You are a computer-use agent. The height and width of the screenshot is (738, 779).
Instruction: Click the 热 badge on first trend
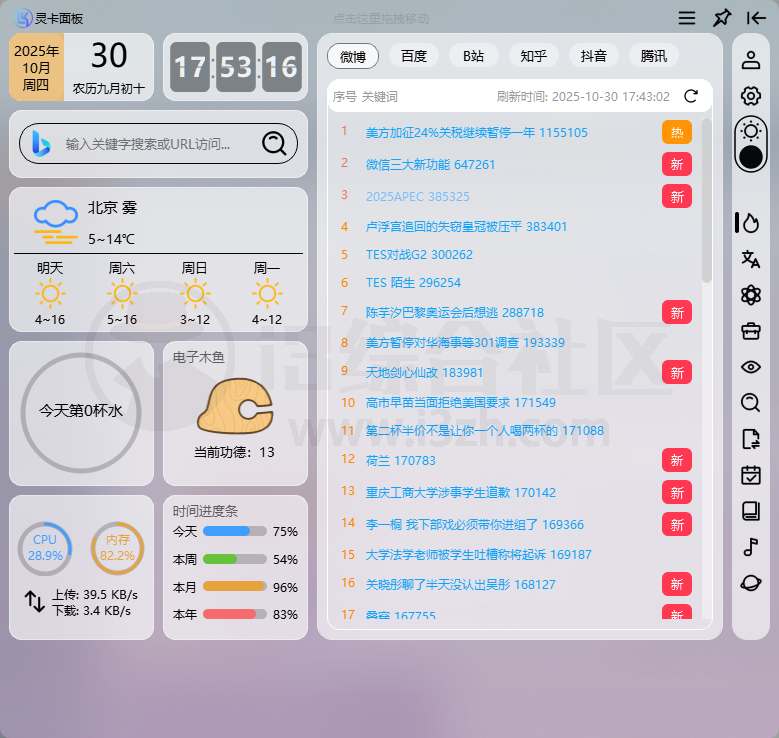pyautogui.click(x=677, y=132)
